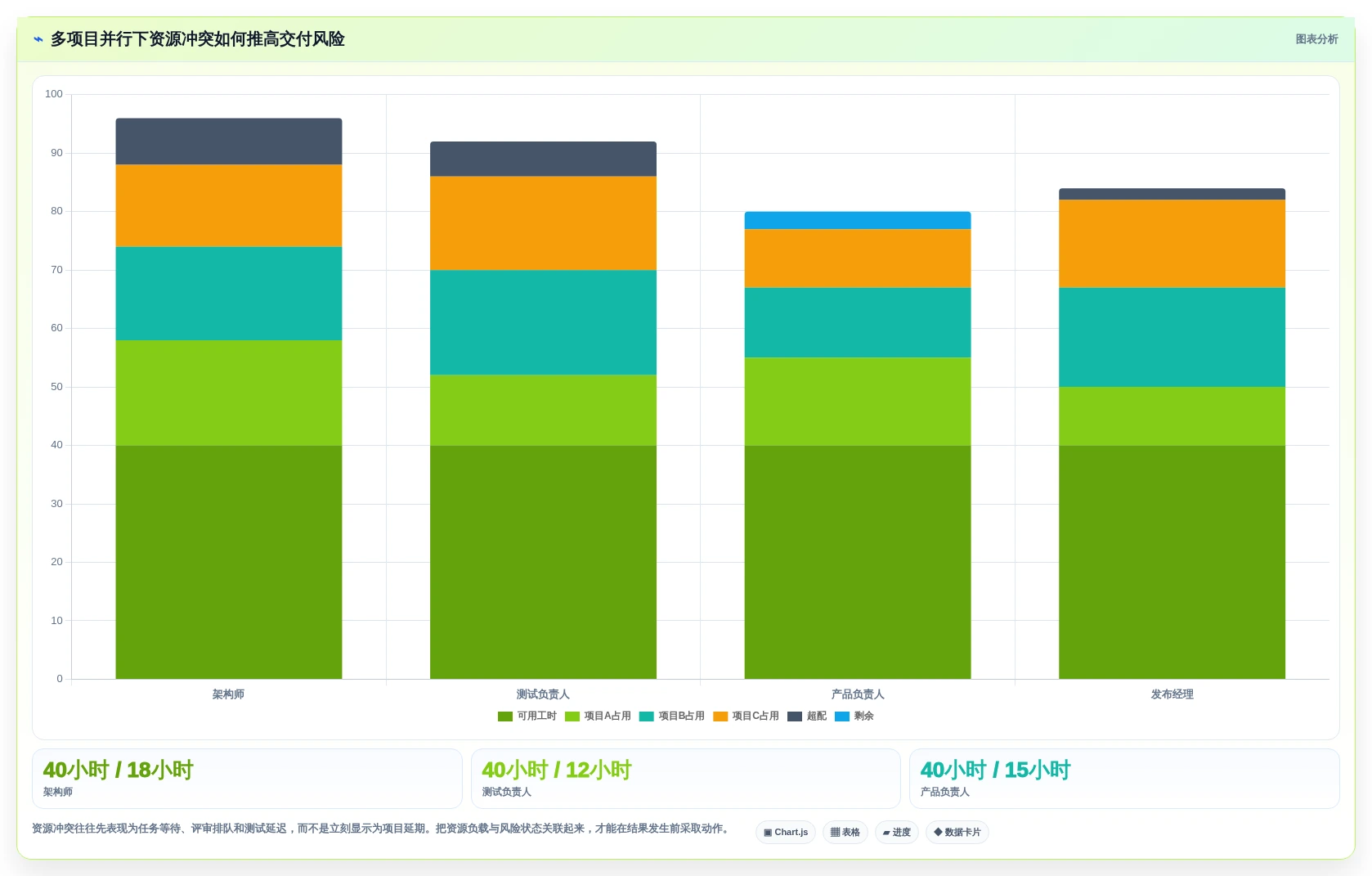Toggle the 超配 legend swatch

(795, 717)
